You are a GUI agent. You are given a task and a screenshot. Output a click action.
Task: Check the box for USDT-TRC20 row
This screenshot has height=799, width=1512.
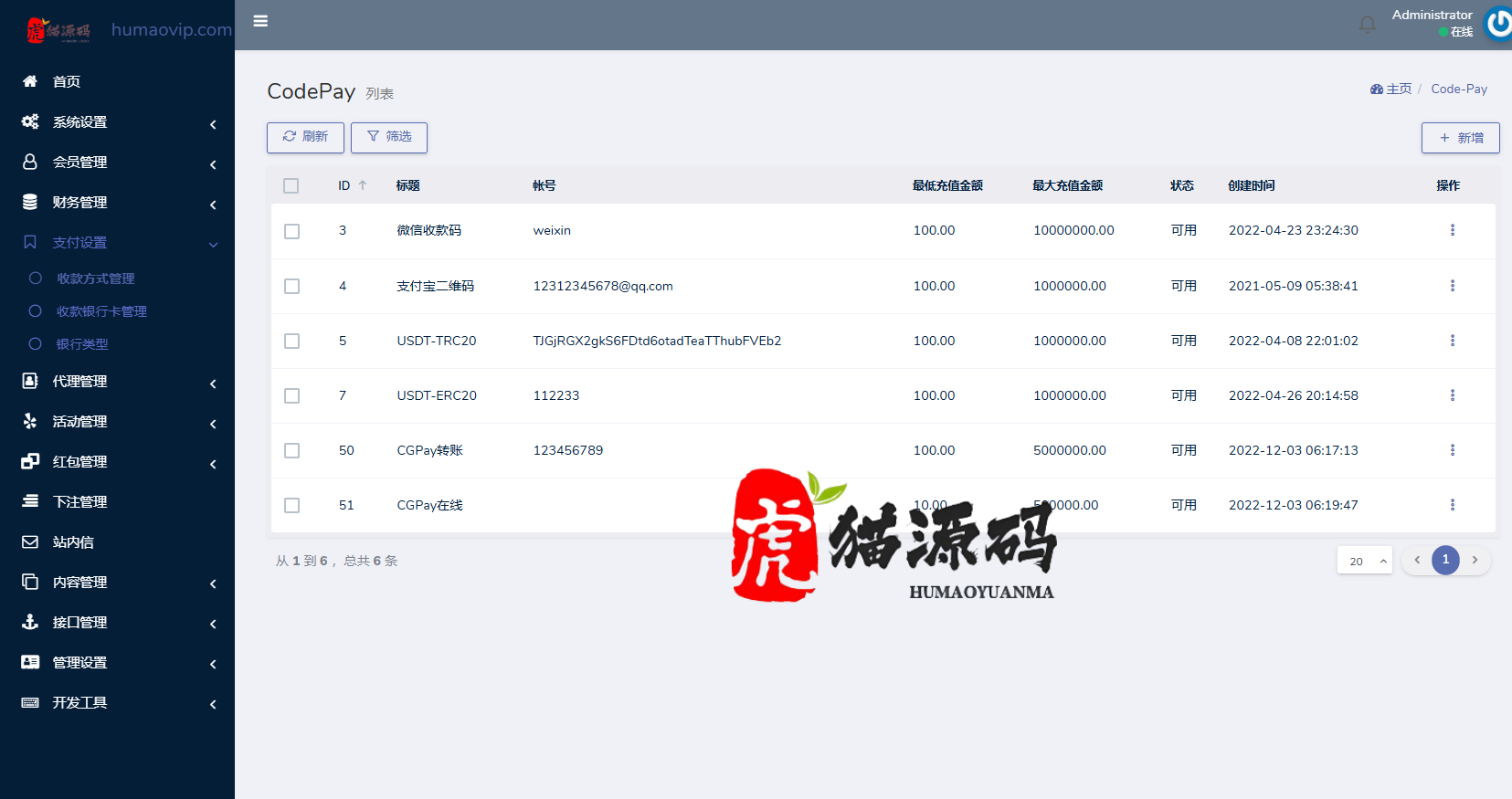291,341
